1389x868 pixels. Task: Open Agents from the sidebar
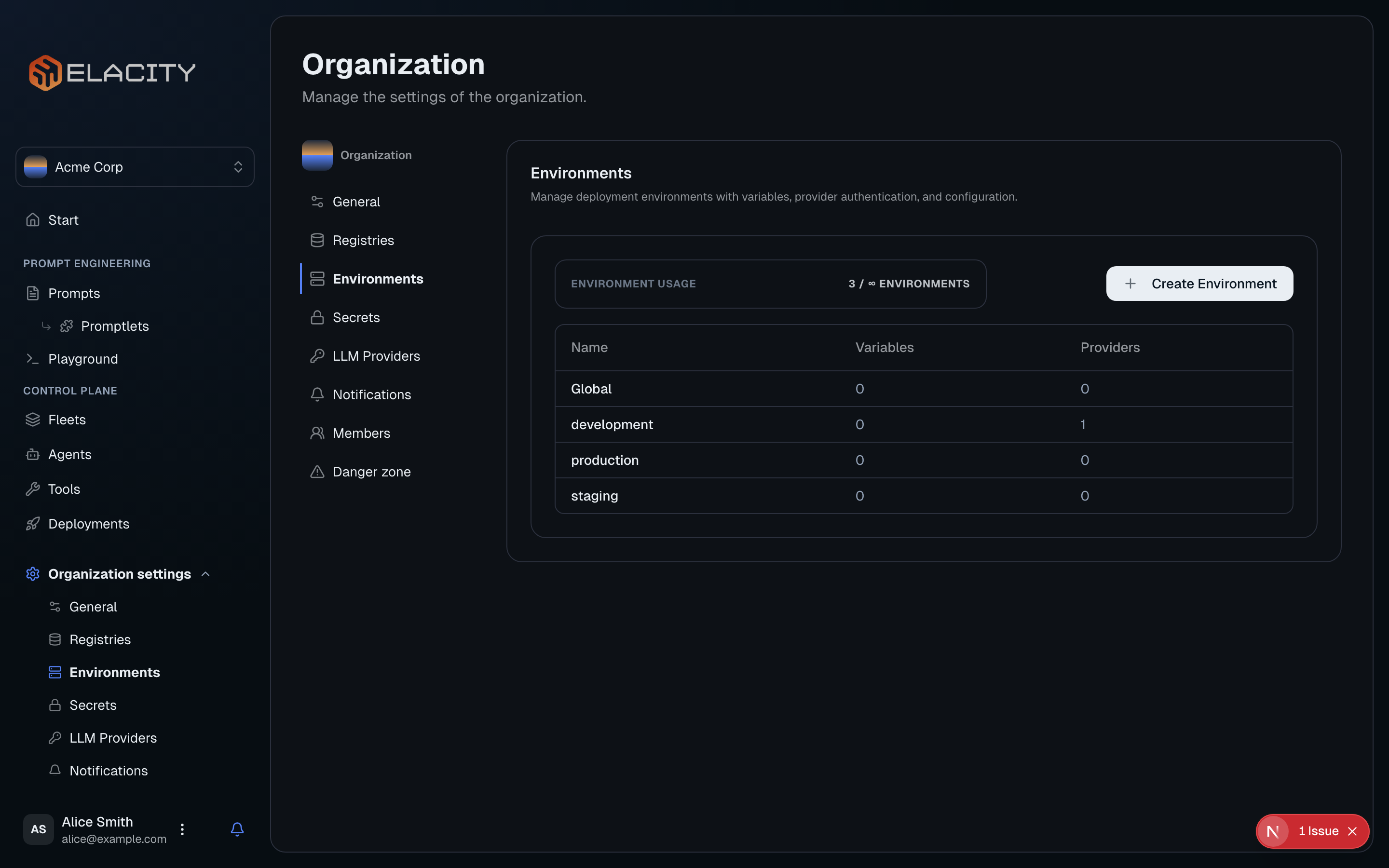(69, 454)
